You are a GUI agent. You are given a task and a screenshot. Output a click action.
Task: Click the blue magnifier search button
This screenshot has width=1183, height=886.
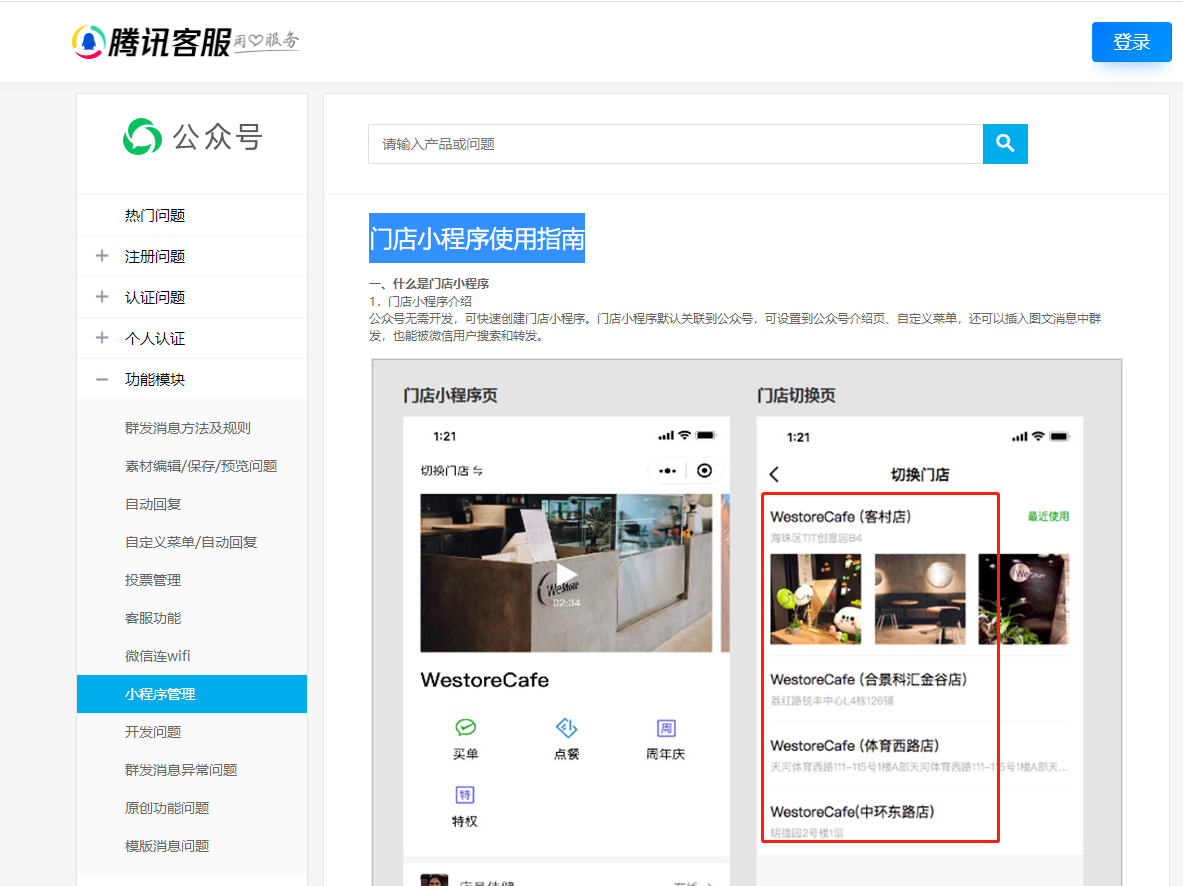click(x=1005, y=143)
